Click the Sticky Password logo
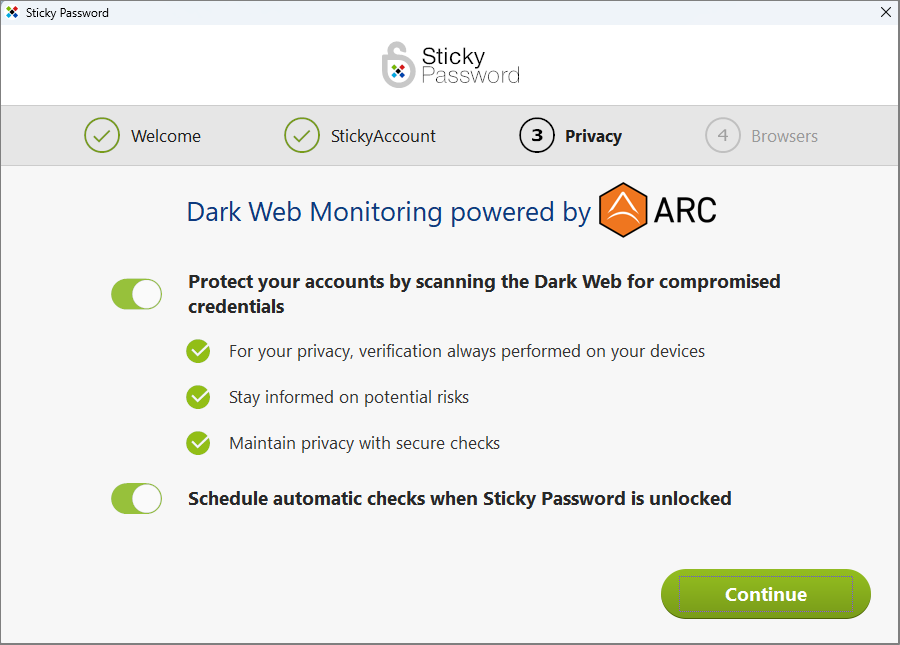The width and height of the screenshot is (900, 645). 450,63
